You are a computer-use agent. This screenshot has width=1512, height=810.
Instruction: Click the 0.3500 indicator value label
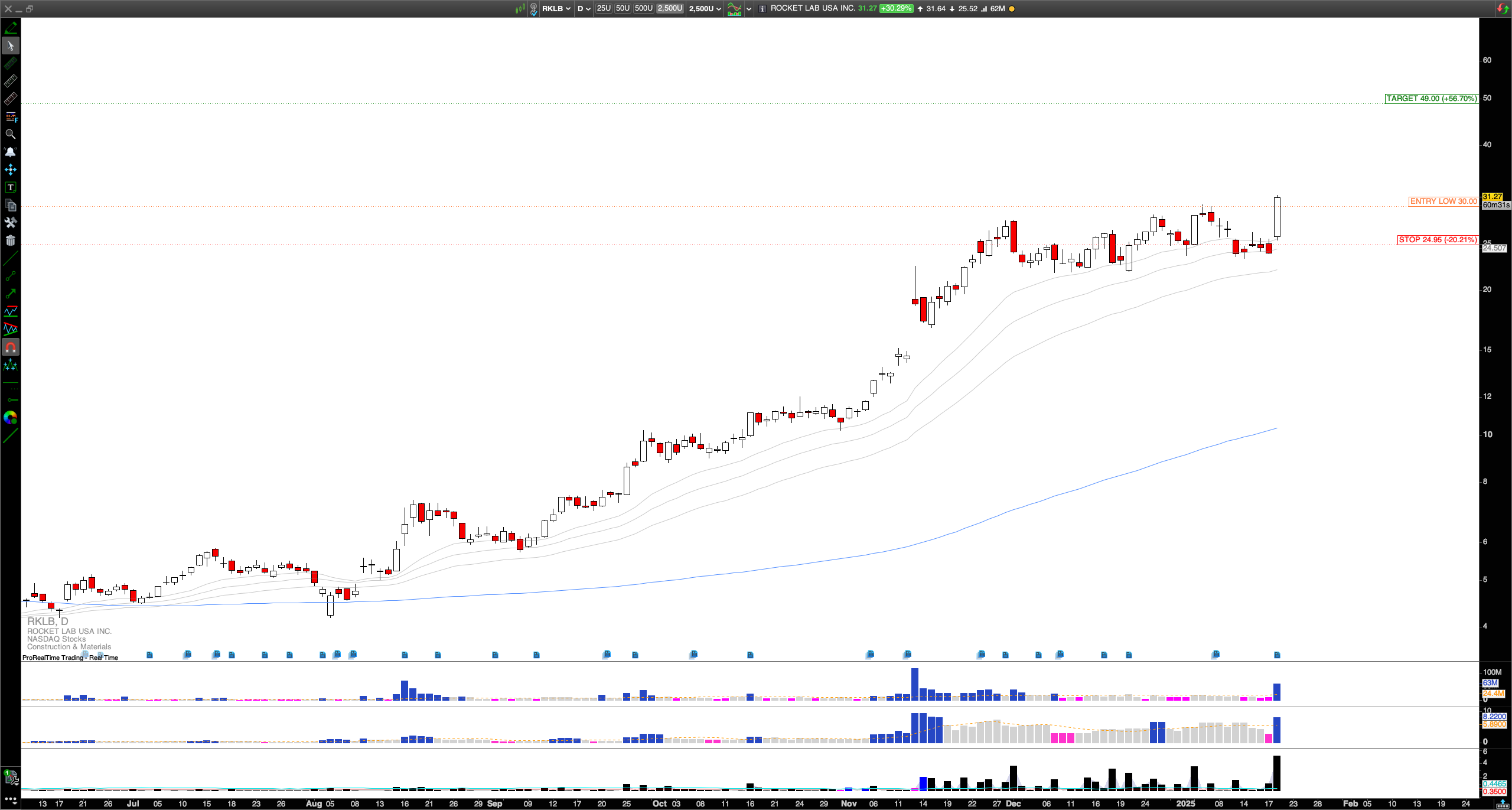coord(1494,792)
